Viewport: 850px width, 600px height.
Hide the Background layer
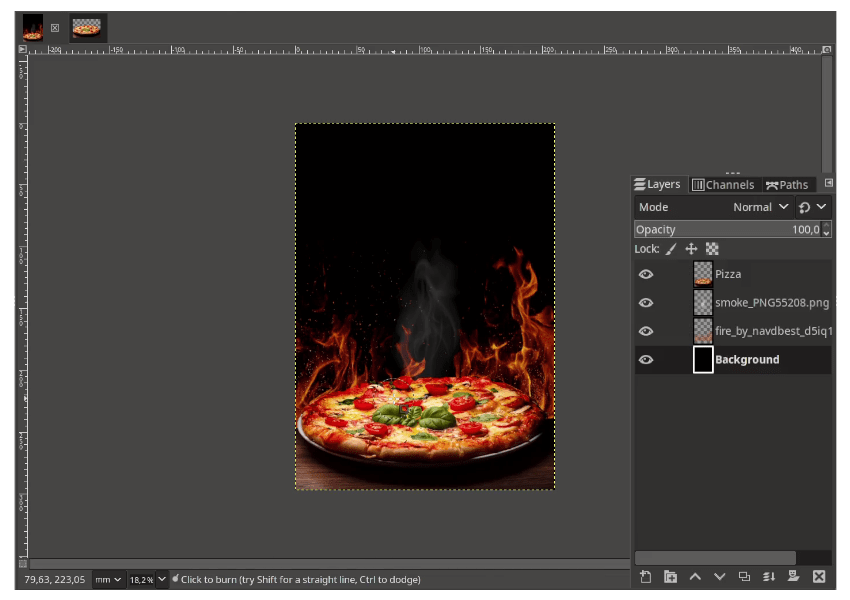coord(646,359)
